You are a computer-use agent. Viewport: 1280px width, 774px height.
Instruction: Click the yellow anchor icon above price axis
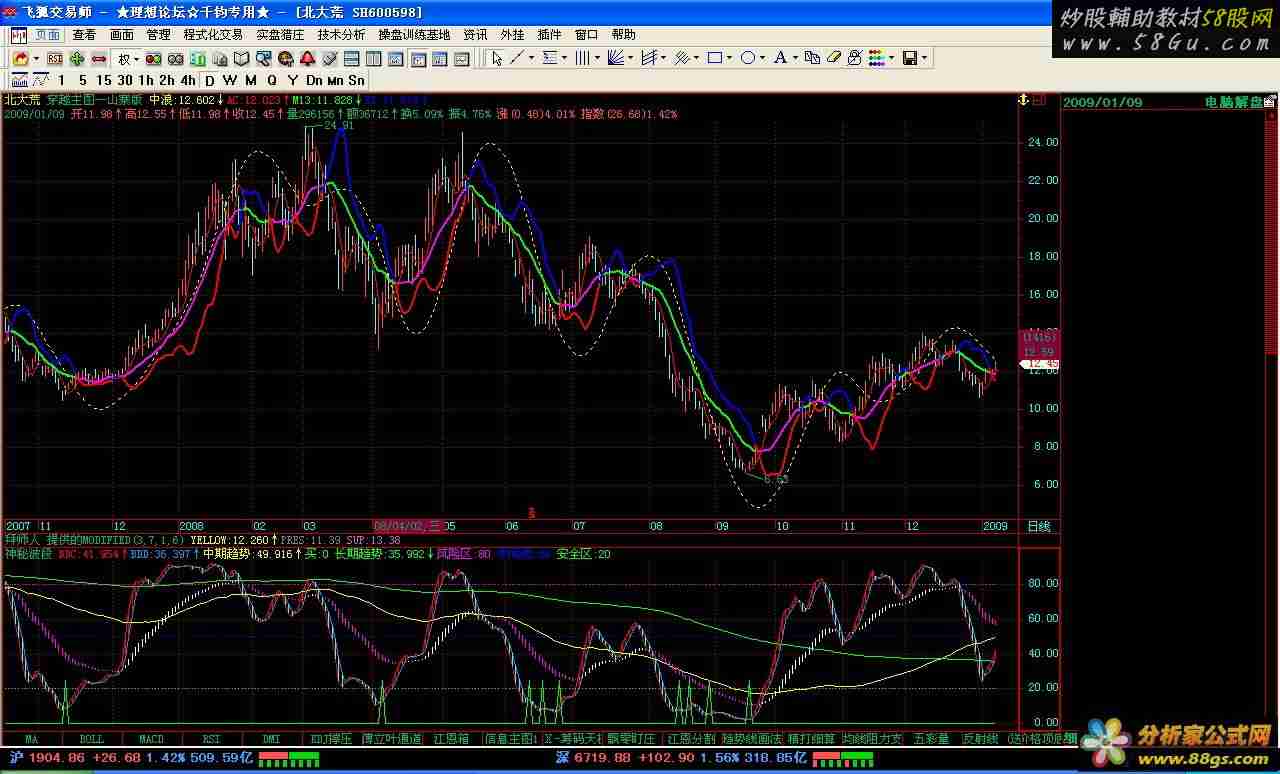click(x=1023, y=100)
